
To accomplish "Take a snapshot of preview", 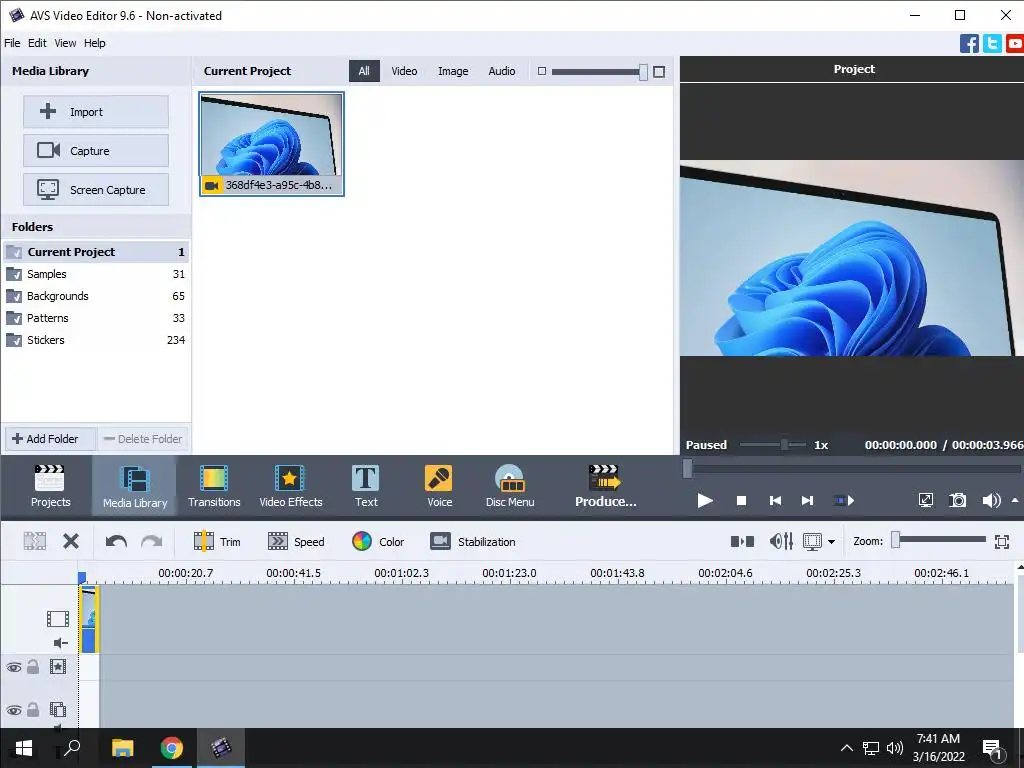I will (x=957, y=500).
